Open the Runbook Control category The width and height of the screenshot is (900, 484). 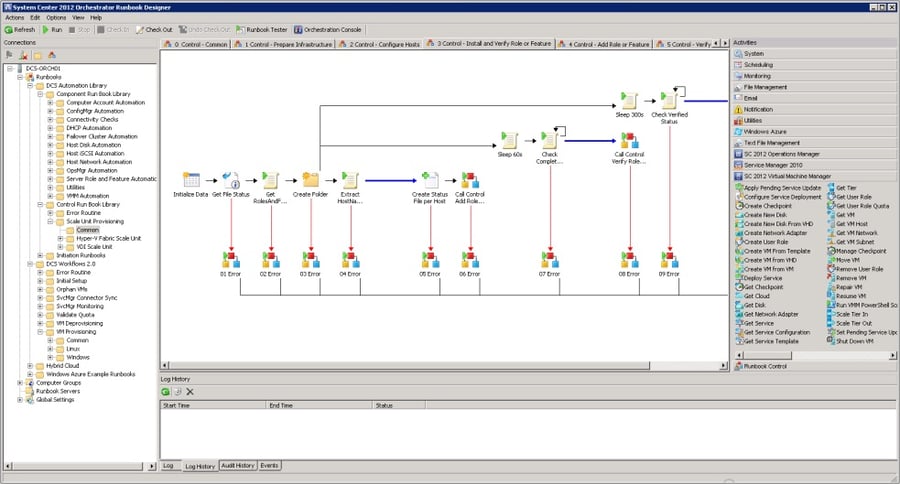point(814,366)
